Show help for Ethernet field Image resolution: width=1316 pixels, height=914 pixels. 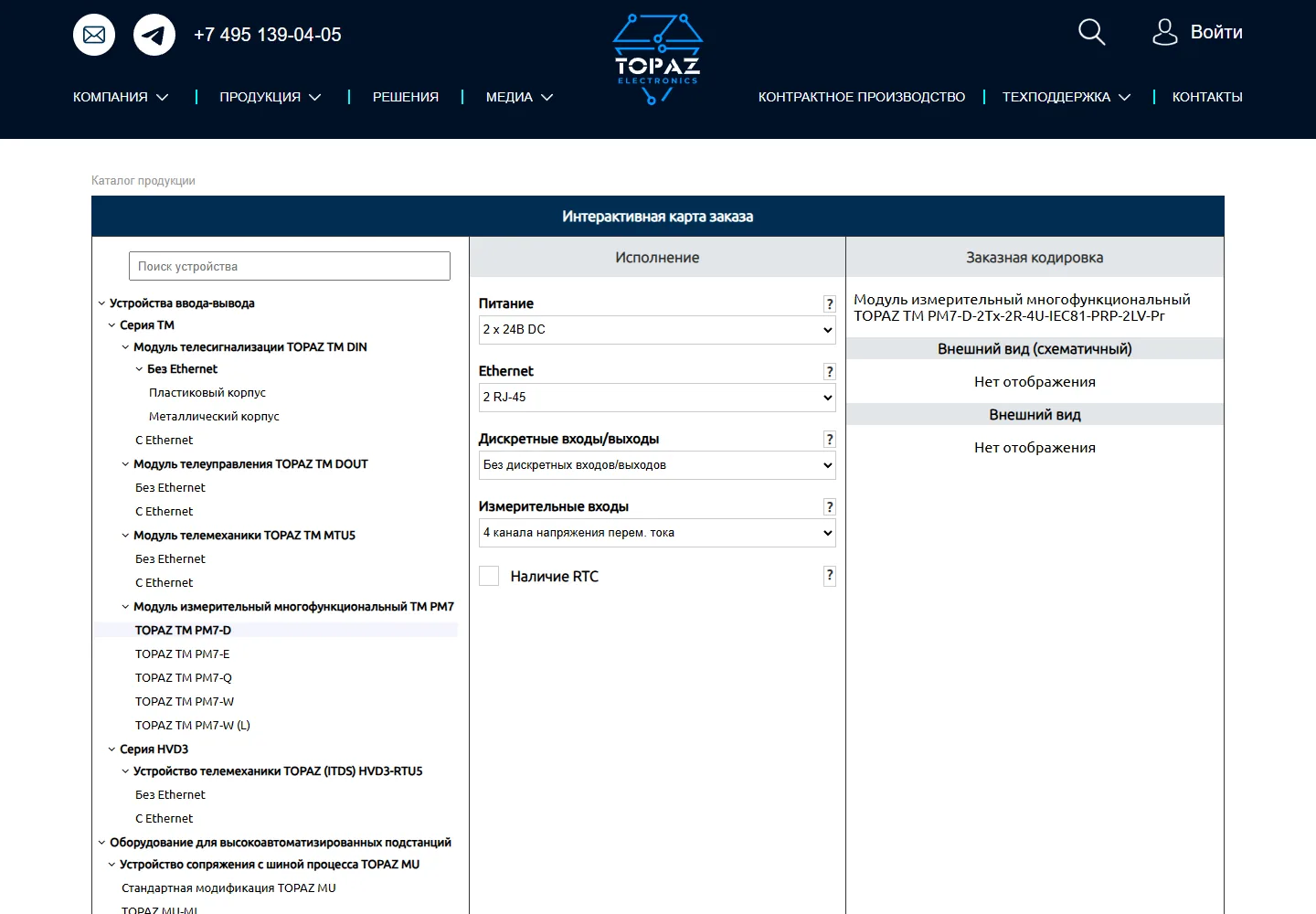829,372
